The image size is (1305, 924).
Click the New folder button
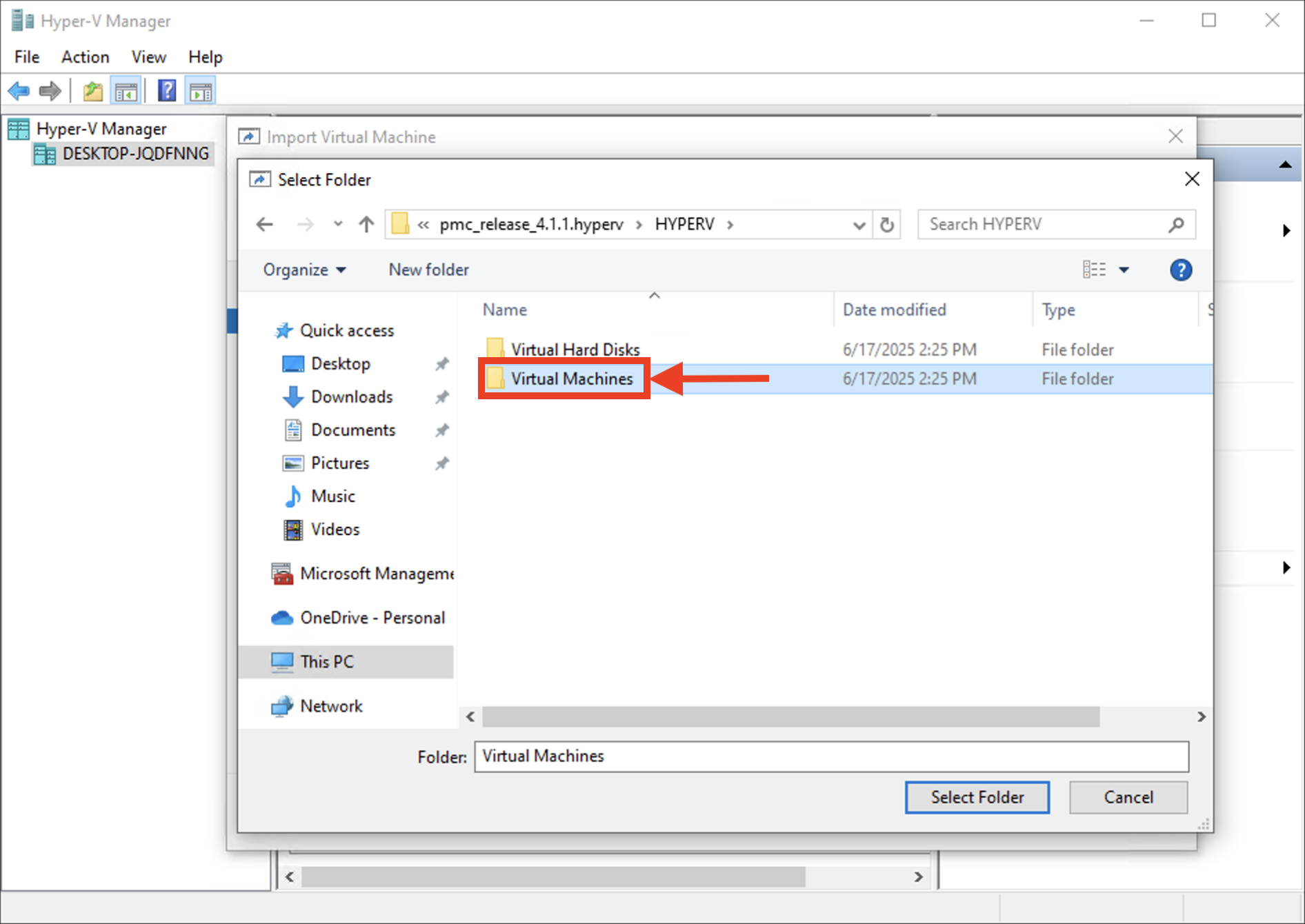coord(429,270)
